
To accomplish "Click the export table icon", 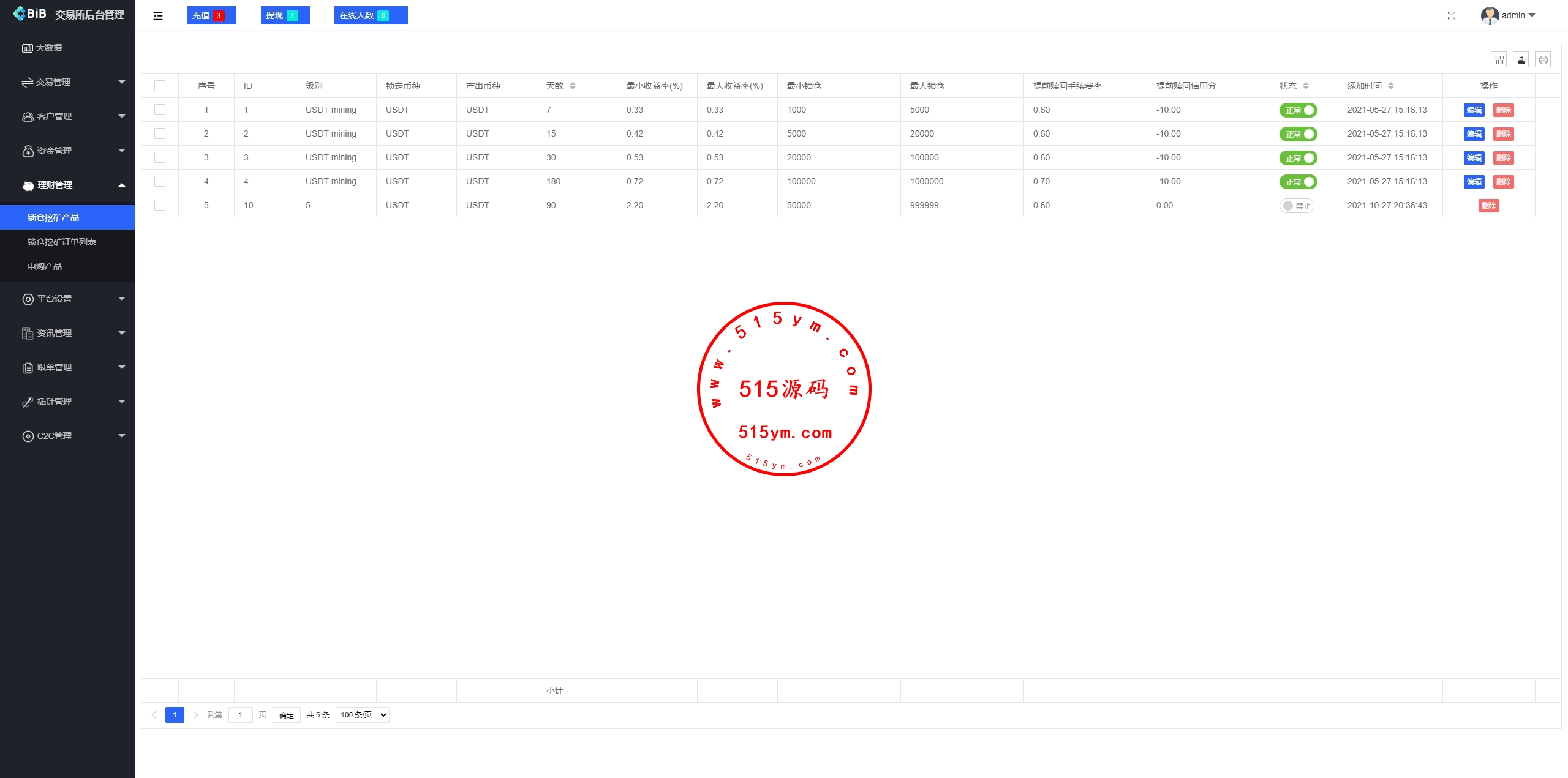I will (x=1521, y=59).
